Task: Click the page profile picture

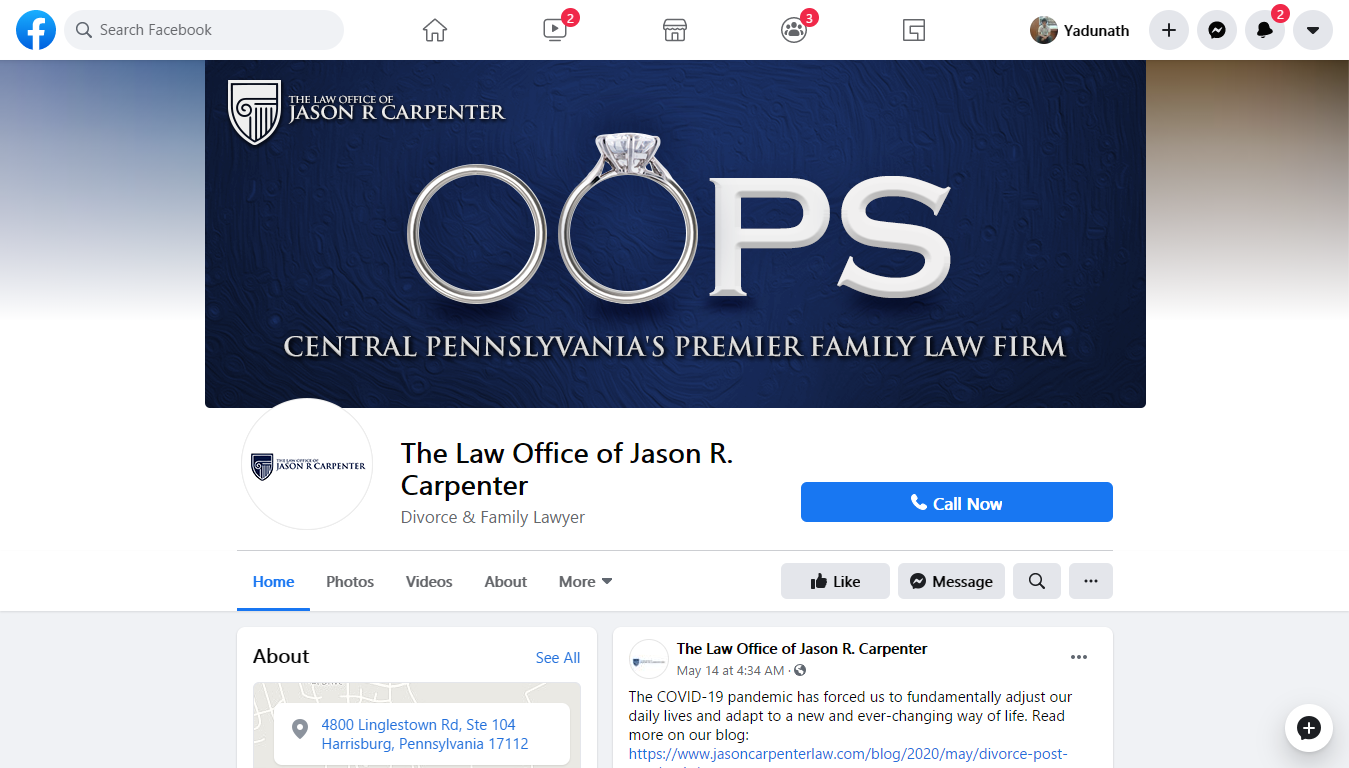Action: (x=307, y=464)
